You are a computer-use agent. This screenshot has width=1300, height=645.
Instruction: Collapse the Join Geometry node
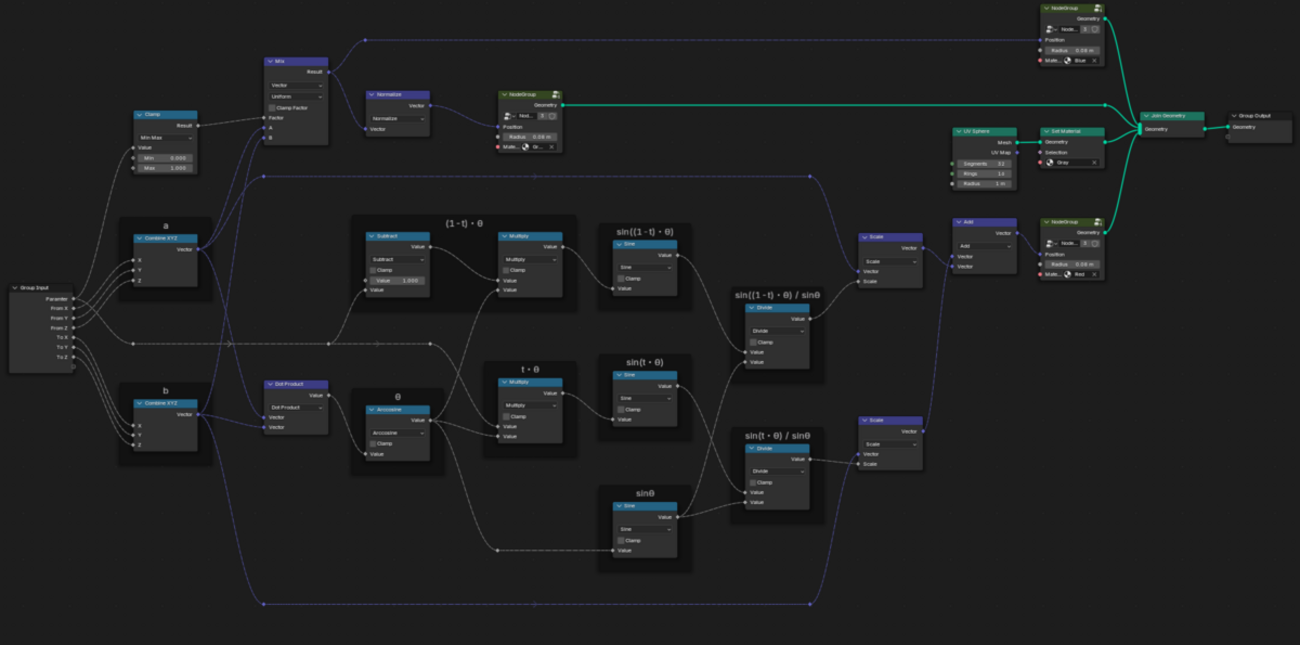coord(1145,116)
